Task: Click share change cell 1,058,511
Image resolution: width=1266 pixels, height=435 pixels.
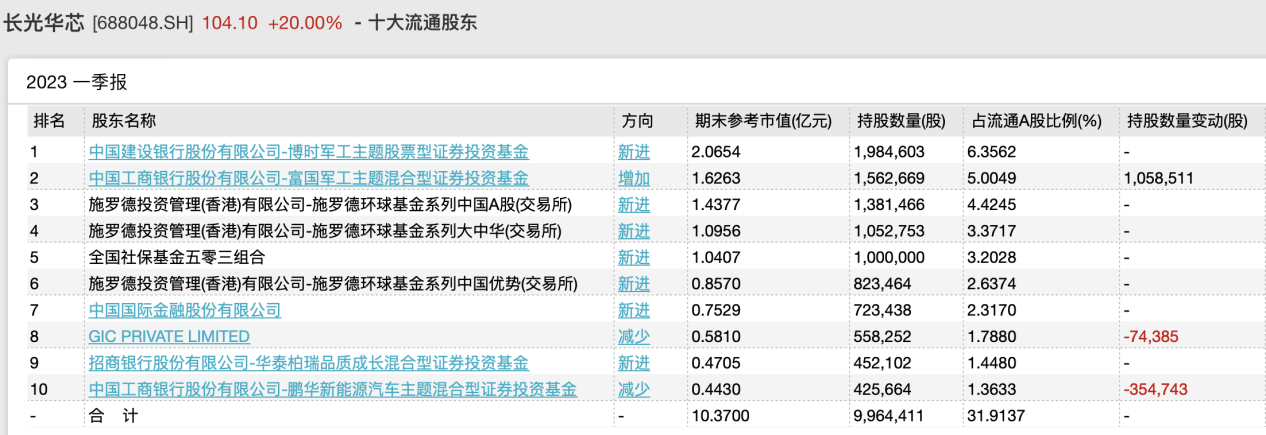Action: (x=1161, y=178)
